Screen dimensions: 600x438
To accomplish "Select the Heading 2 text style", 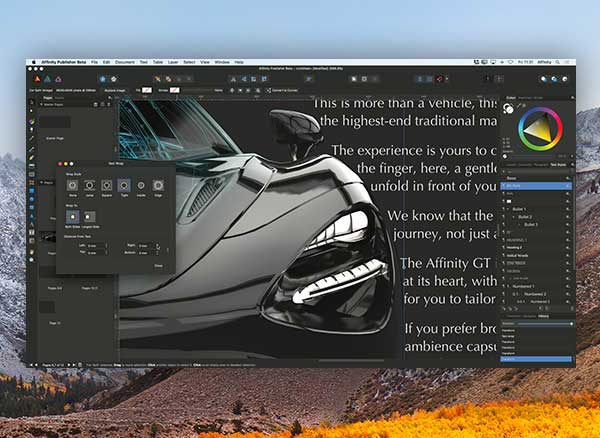I will (515, 247).
